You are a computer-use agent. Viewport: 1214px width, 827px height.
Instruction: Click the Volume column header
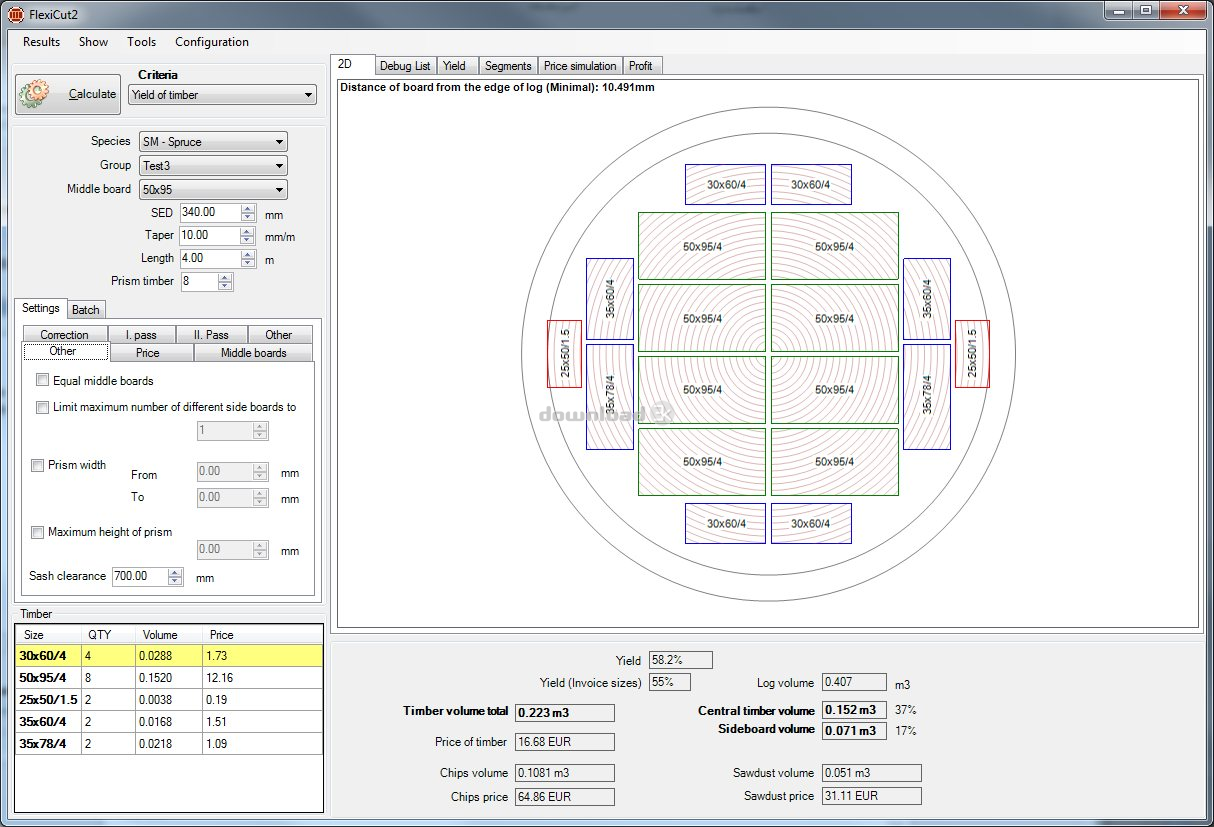tap(169, 635)
